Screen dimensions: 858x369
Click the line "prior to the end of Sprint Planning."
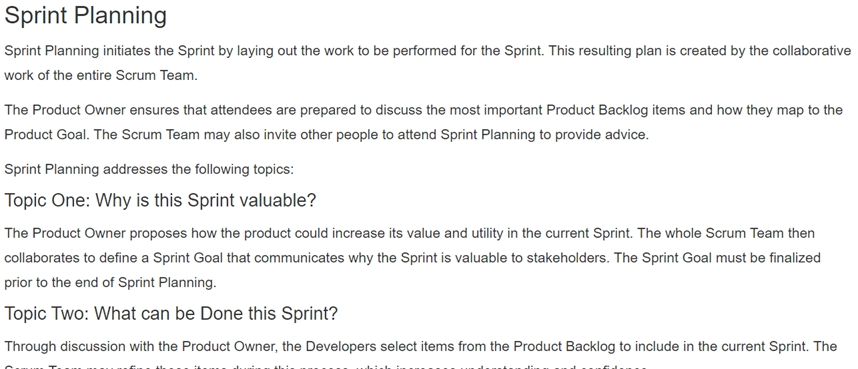coord(111,282)
